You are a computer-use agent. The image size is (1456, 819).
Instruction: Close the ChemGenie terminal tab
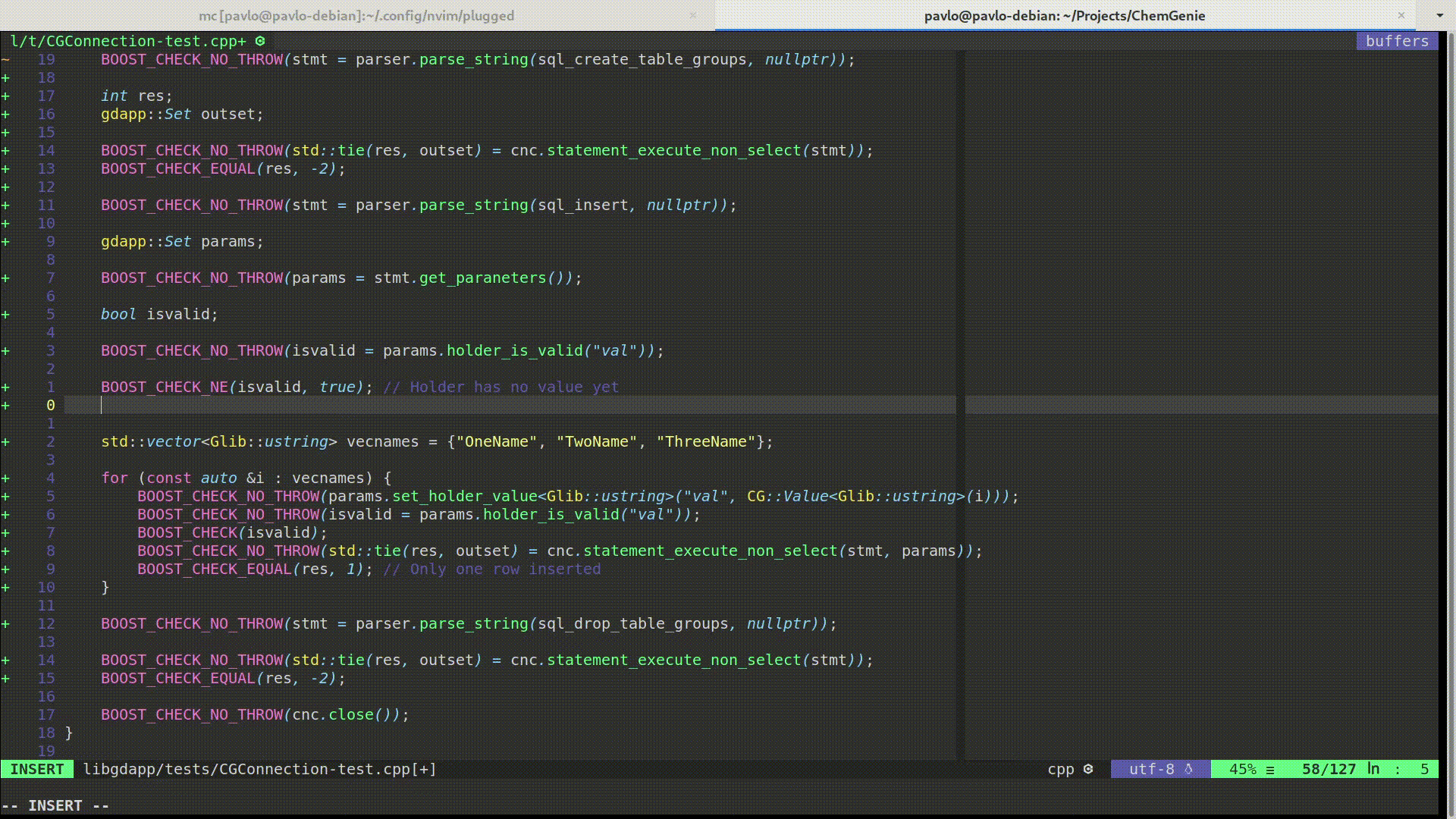coord(1400,15)
